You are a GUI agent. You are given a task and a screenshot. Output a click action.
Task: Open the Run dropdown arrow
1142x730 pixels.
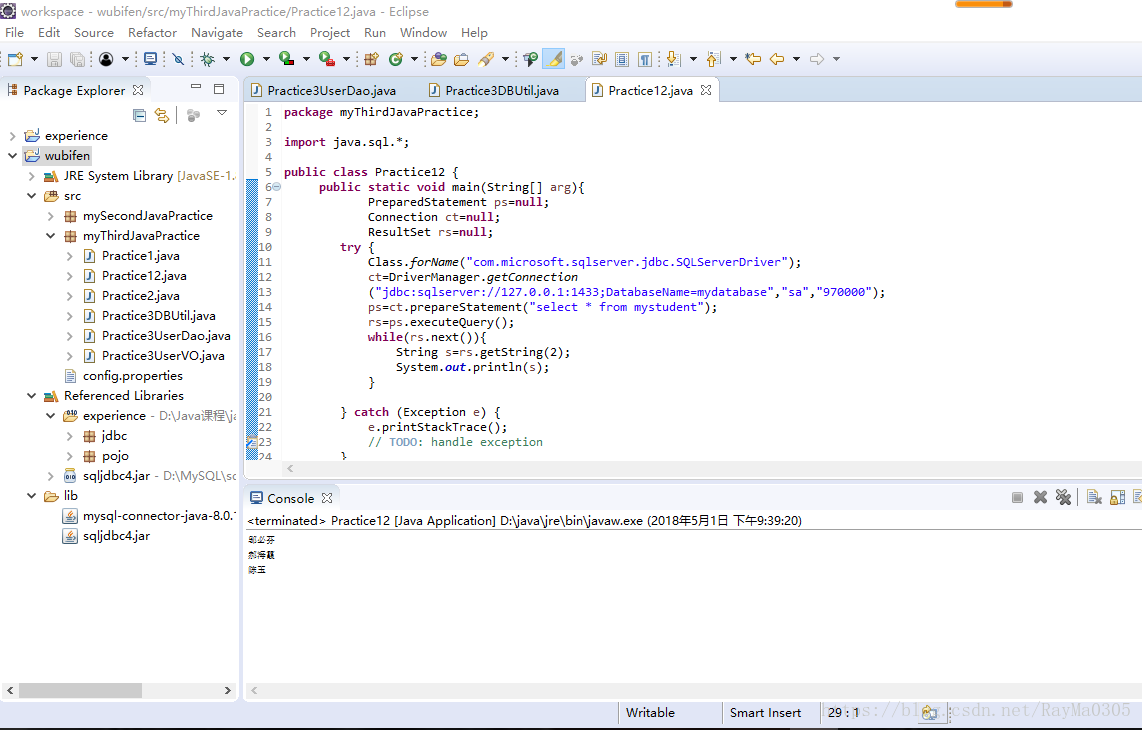[x=266, y=59]
